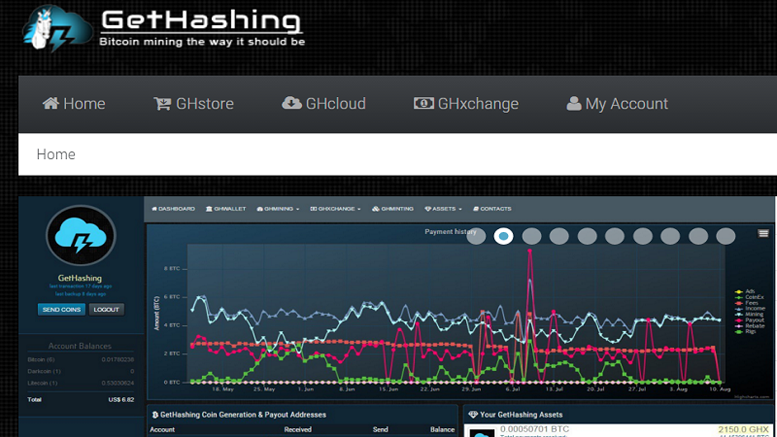Select the last carousel indicator dot
The height and width of the screenshot is (437, 777).
pyautogui.click(x=725, y=236)
